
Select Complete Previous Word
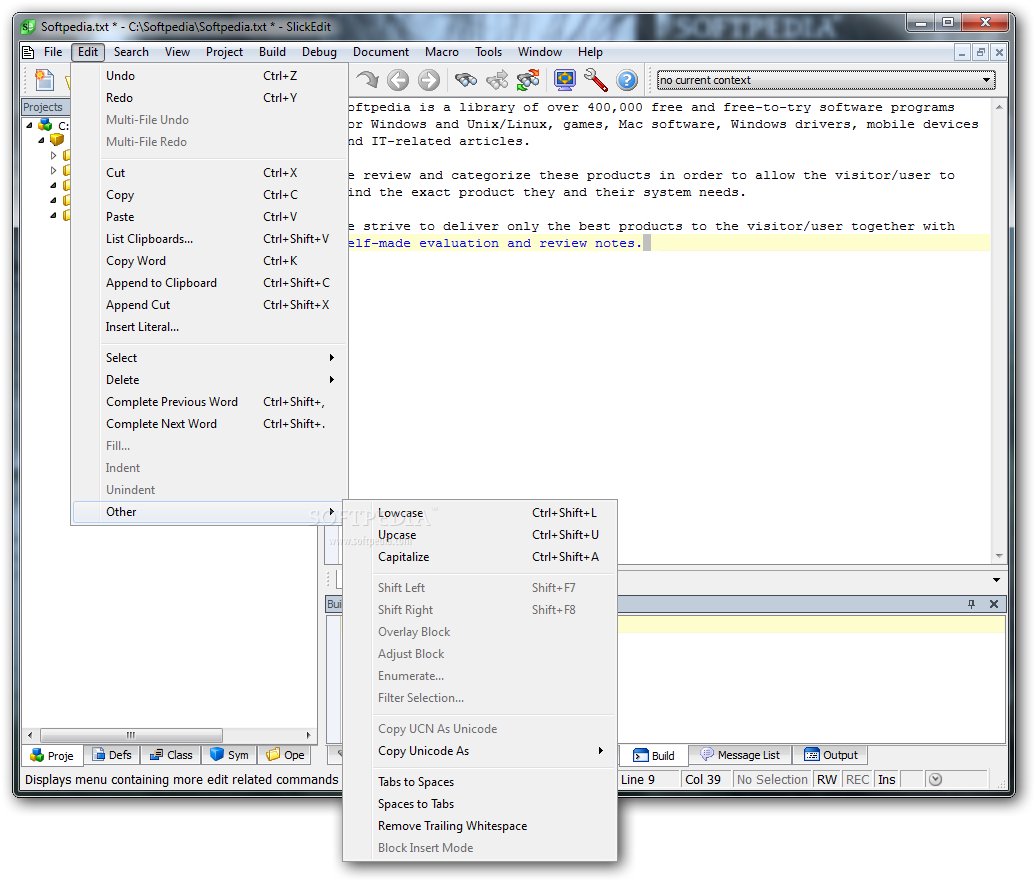209,402
